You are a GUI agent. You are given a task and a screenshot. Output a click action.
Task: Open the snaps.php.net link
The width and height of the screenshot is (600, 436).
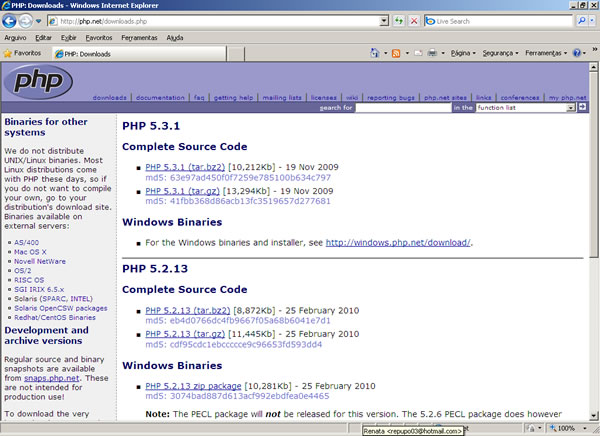pos(52,378)
